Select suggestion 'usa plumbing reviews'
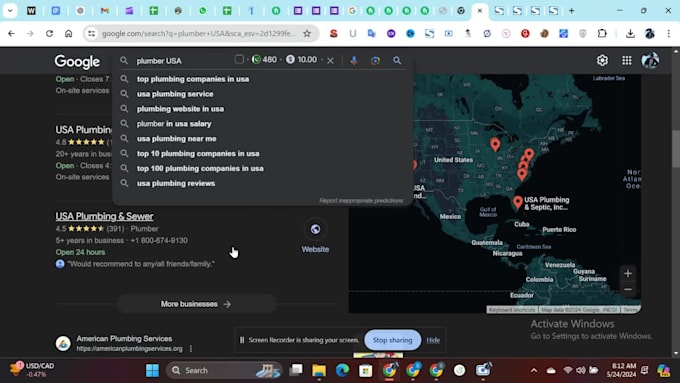 coord(176,183)
